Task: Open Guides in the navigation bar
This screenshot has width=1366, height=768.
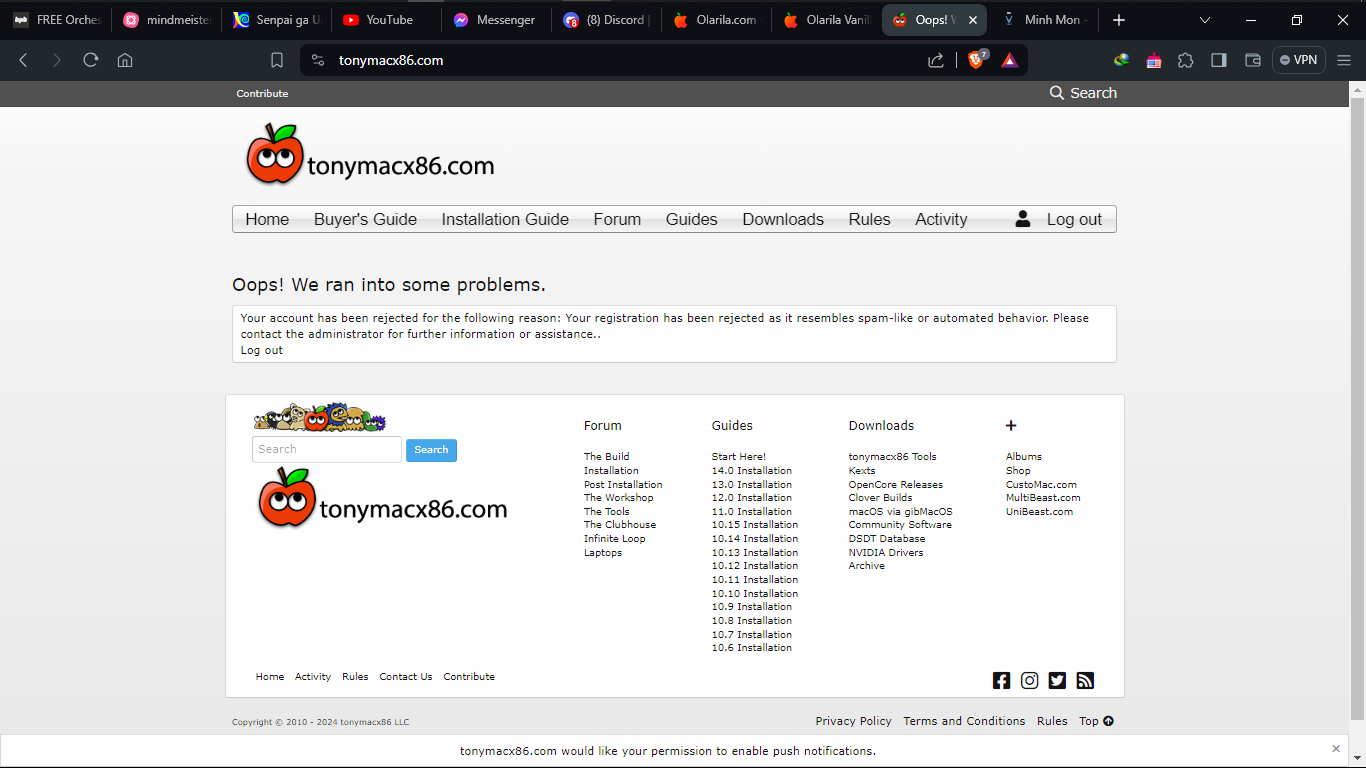Action: 692,219
